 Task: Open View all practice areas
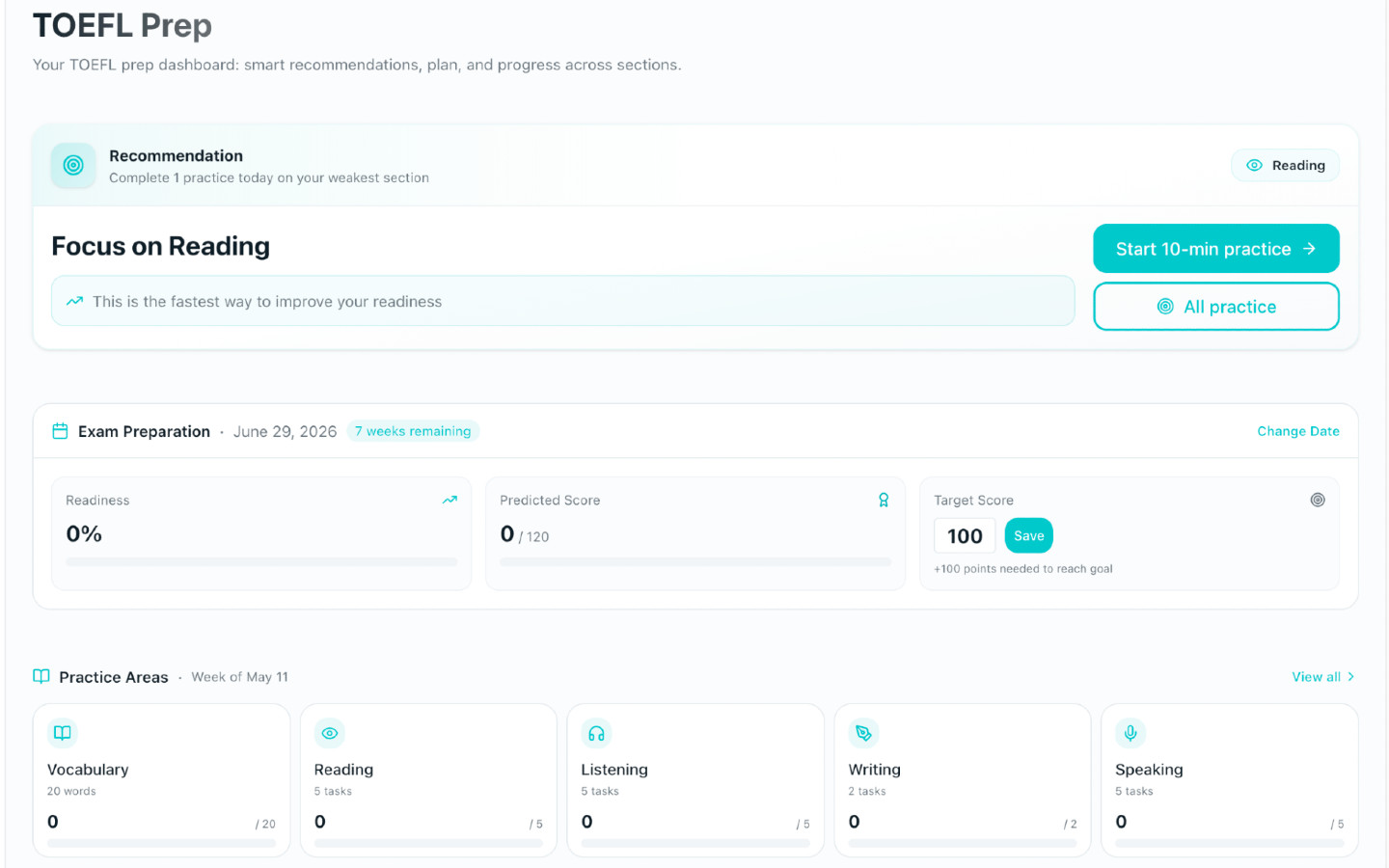tap(1323, 677)
